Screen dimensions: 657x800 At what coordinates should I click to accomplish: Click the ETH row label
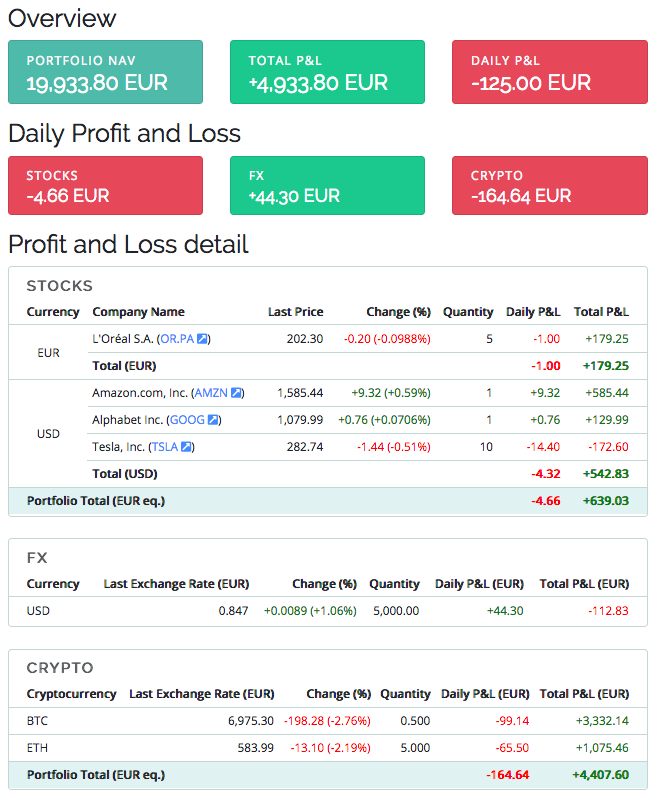click(37, 748)
